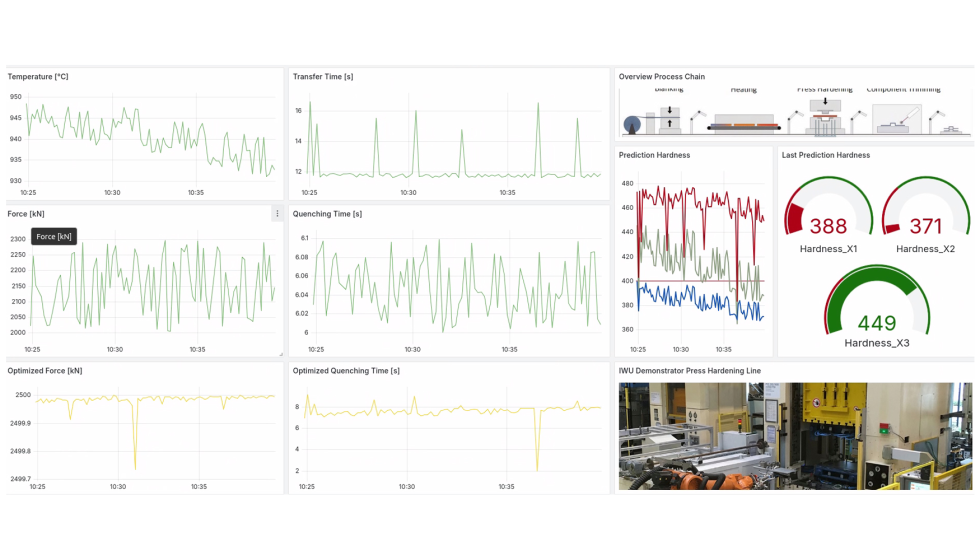Click the steel coil icon in process chain

point(632,124)
